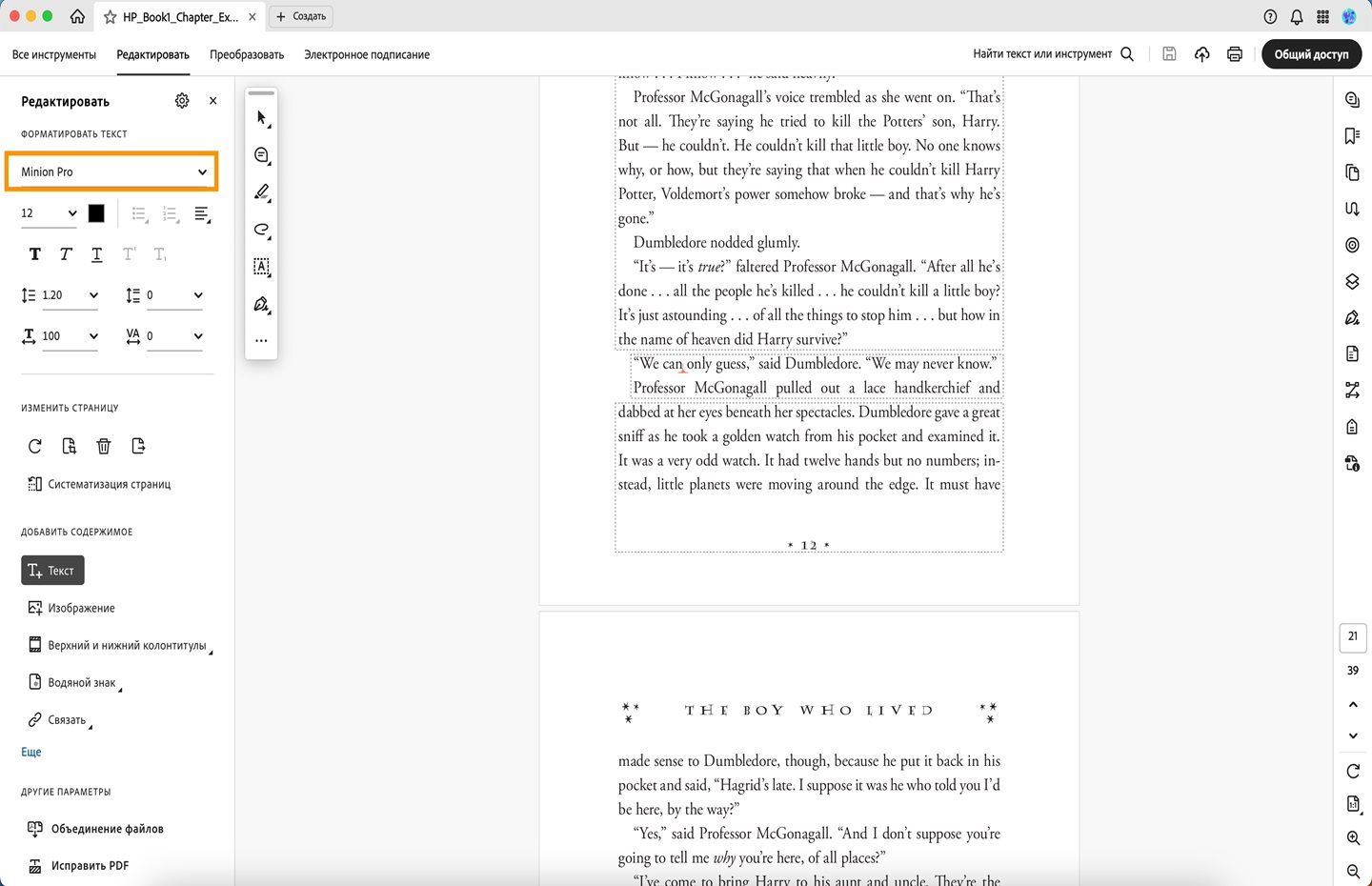Open the text alignment options
Screen dimensions: 1372x886
pos(202,214)
